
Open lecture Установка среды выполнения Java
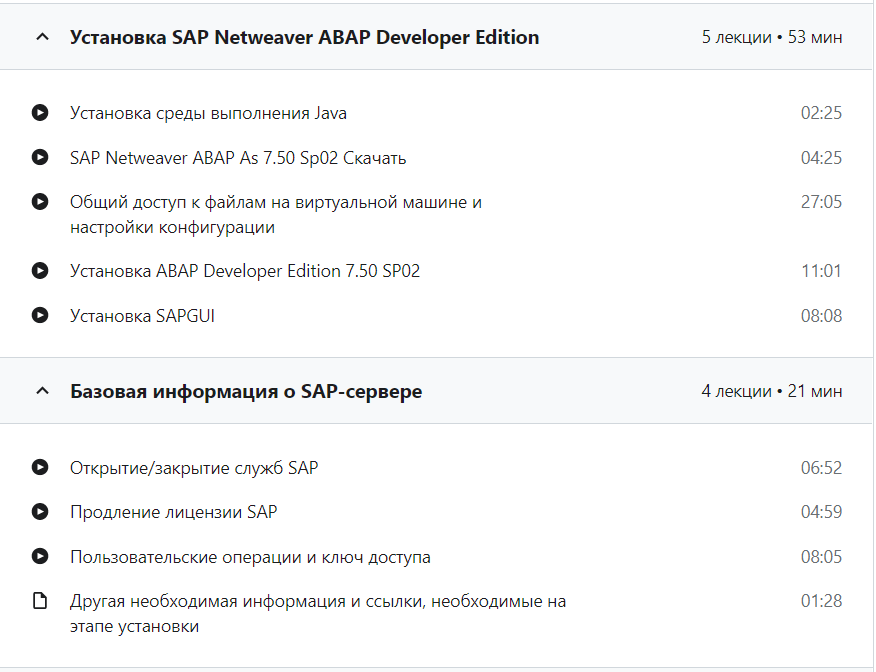pyautogui.click(x=208, y=113)
